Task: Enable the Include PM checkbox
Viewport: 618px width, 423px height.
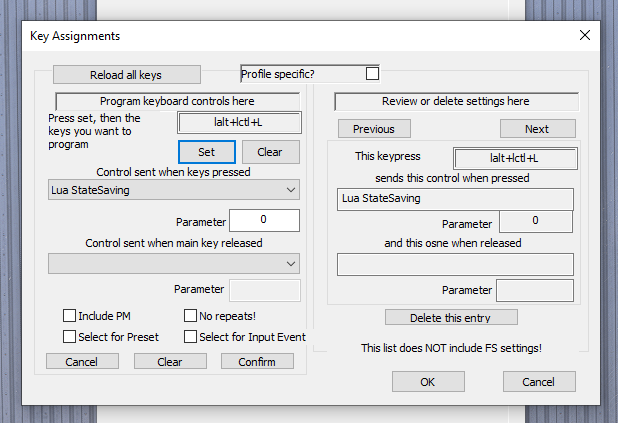Action: click(70, 316)
